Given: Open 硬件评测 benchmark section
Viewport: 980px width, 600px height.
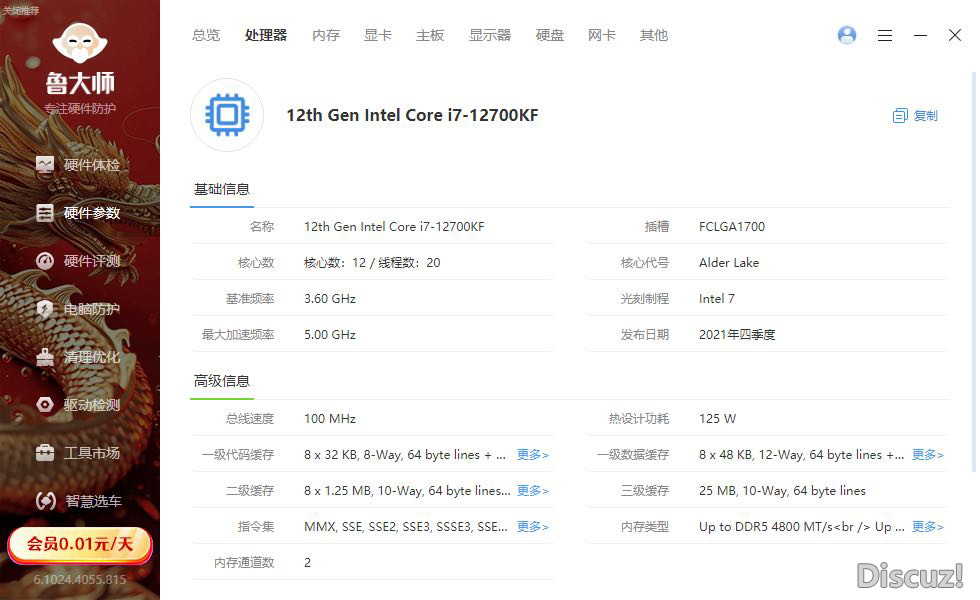Looking at the screenshot, I should click(x=79, y=261).
